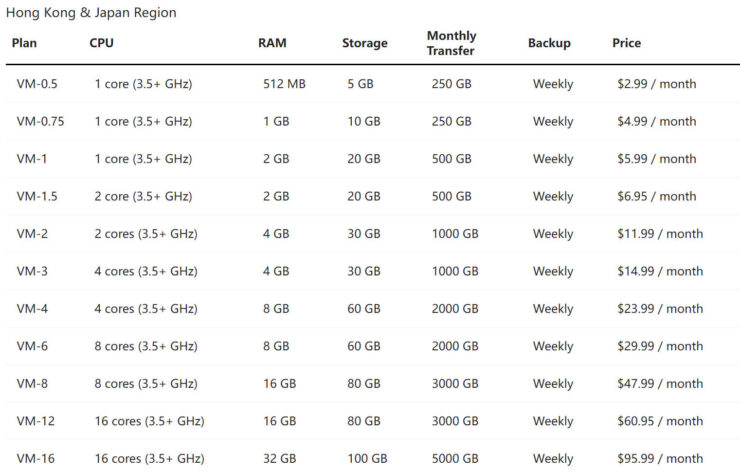Click the 5000 GB transfer value
The height and width of the screenshot is (472, 740).
coord(455,458)
